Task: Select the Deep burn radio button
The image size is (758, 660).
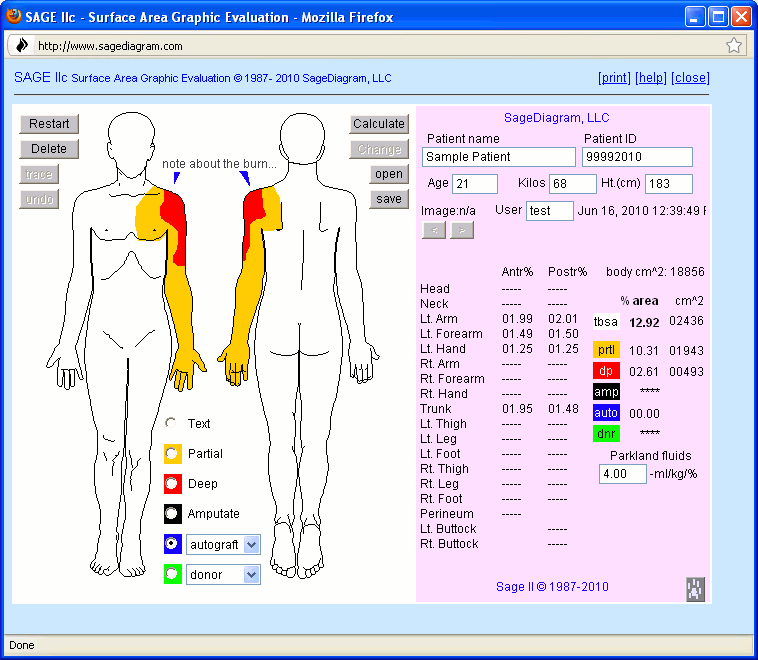Action: 171,484
